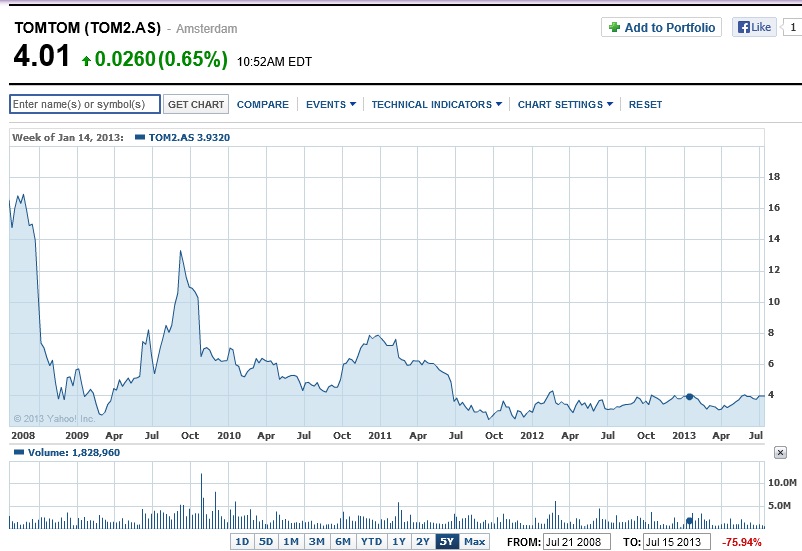
Task: Select the 3M time range
Action: pos(317,541)
